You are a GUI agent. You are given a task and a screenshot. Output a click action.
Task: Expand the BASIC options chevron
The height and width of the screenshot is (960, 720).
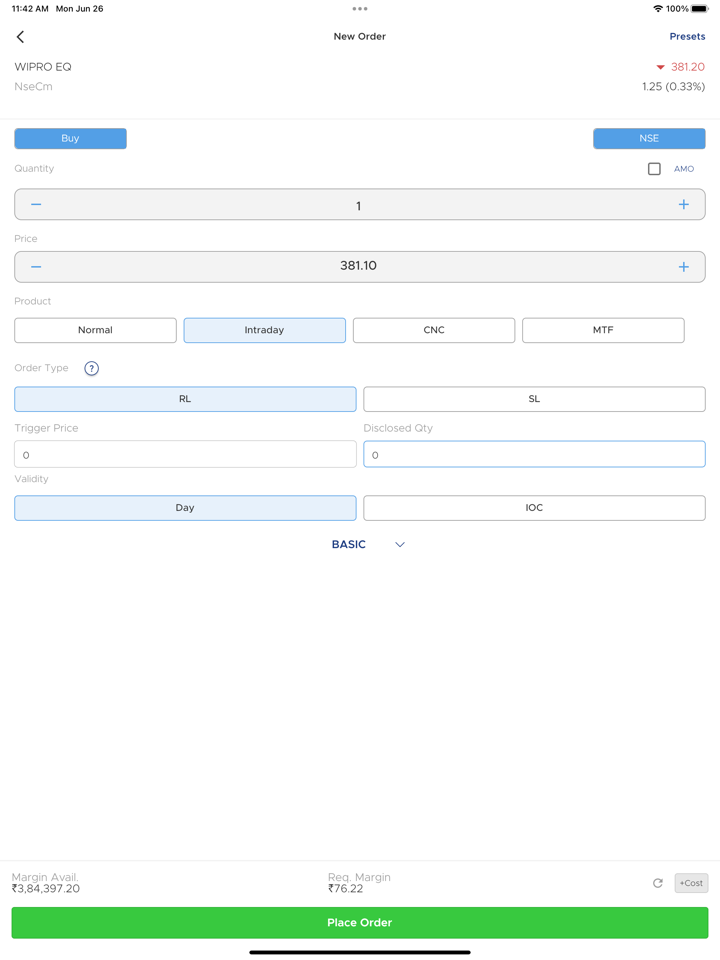pyautogui.click(x=399, y=545)
